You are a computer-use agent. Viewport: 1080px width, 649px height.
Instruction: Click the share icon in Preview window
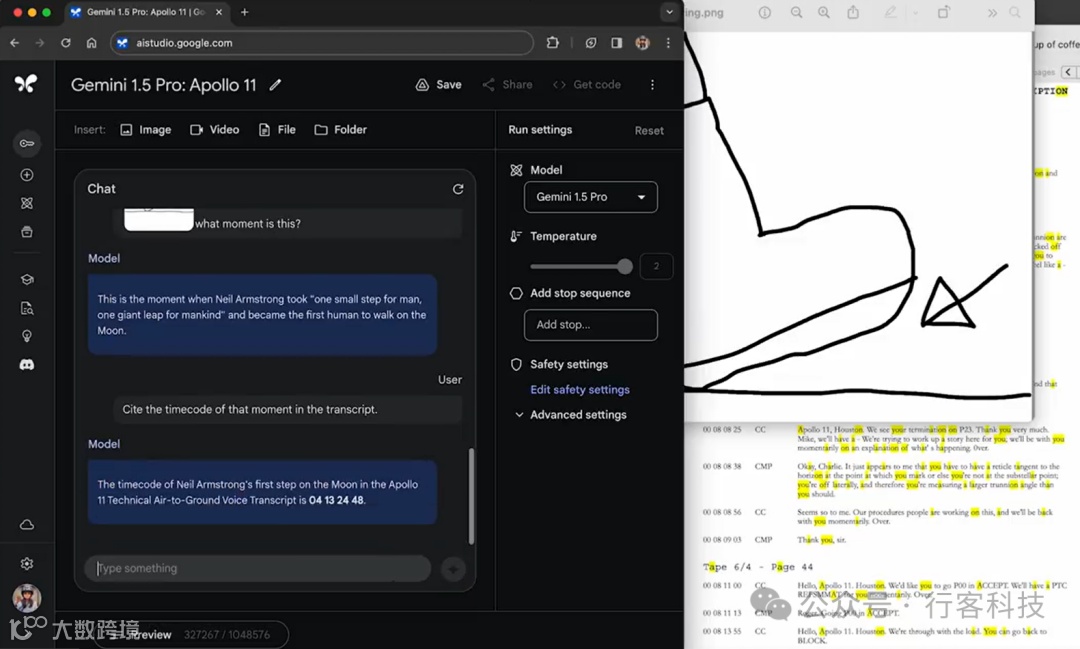pos(853,12)
